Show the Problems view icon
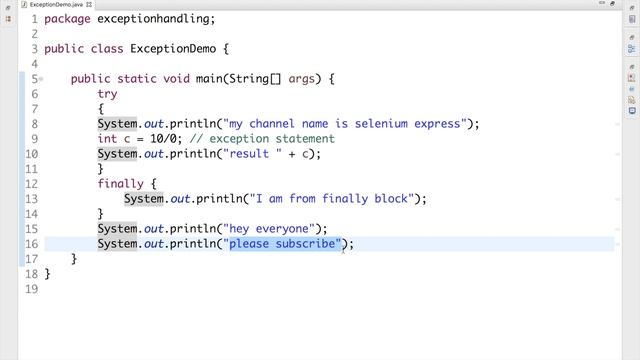 pos(632,78)
